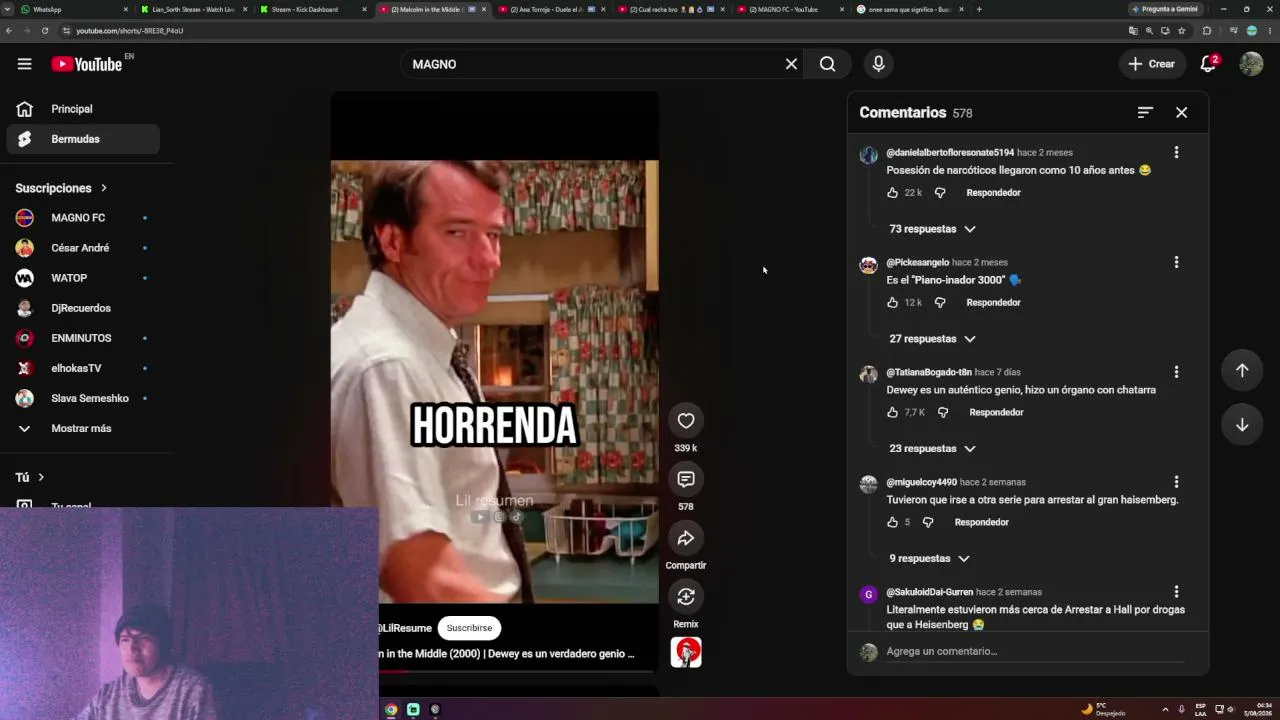Open the Tú section

tap(30, 478)
